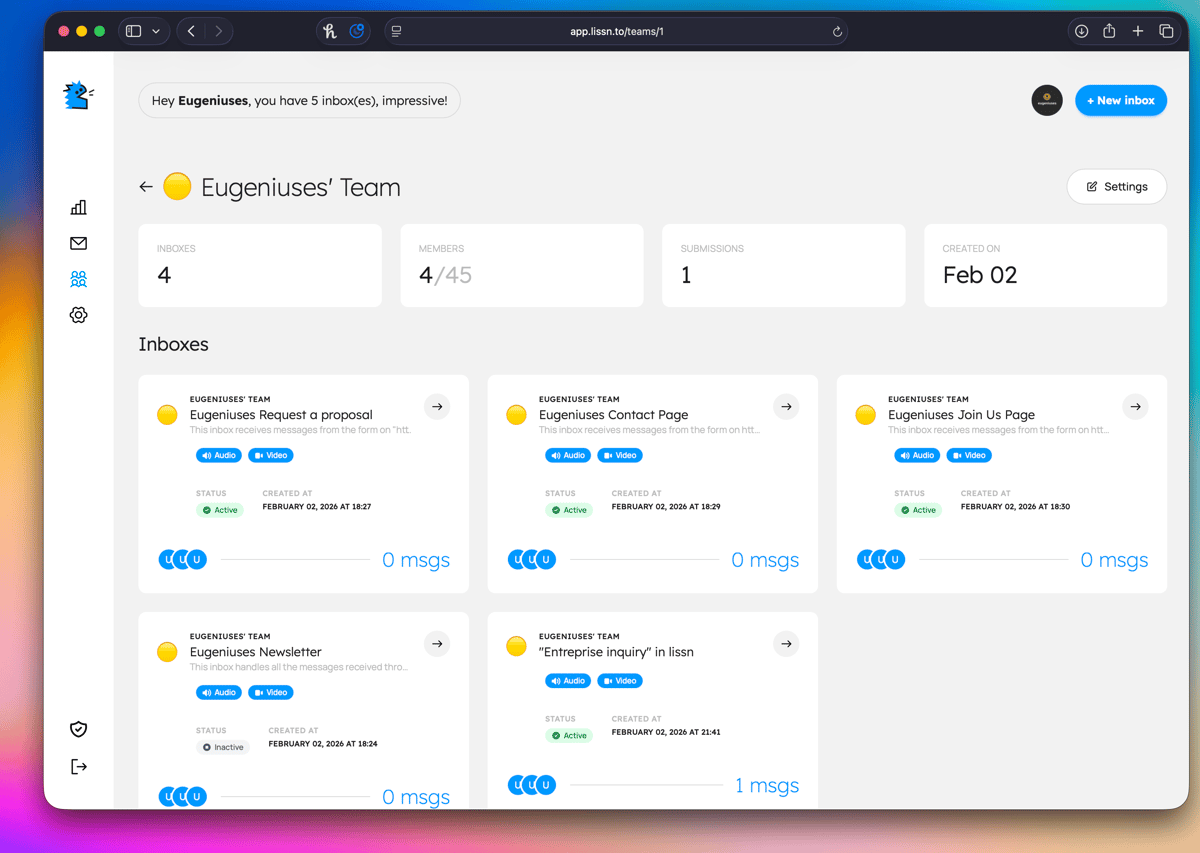Expand the Safari sidebar dropdown chevron
The width and height of the screenshot is (1200, 853).
[x=156, y=31]
